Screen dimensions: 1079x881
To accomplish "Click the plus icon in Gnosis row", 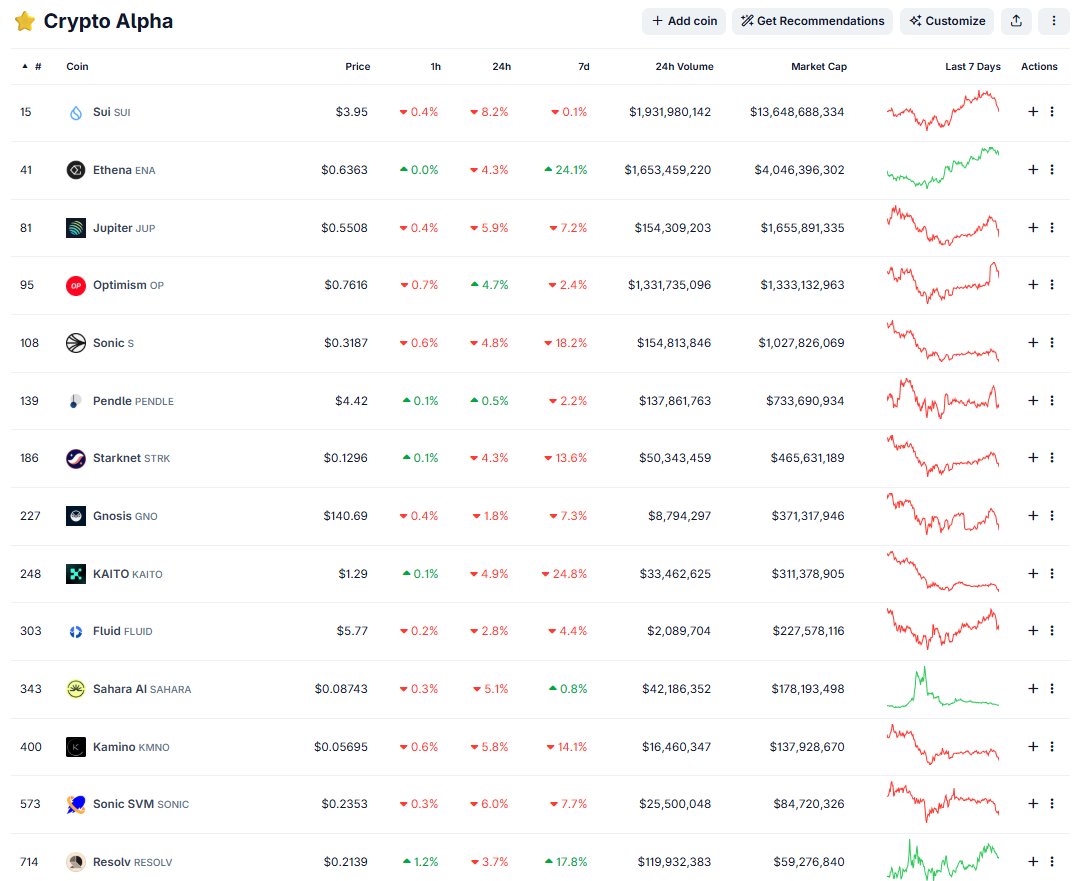I will click(1033, 516).
